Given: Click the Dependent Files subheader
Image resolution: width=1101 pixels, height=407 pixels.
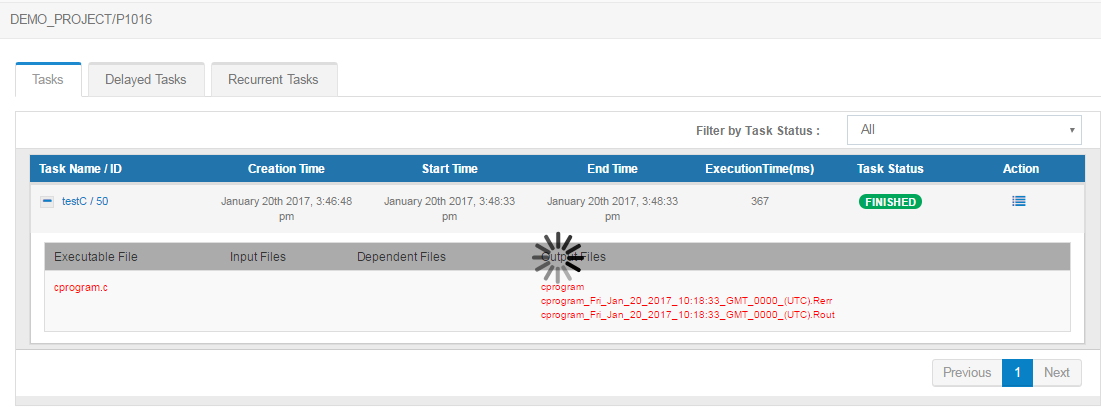Looking at the screenshot, I should [x=401, y=257].
